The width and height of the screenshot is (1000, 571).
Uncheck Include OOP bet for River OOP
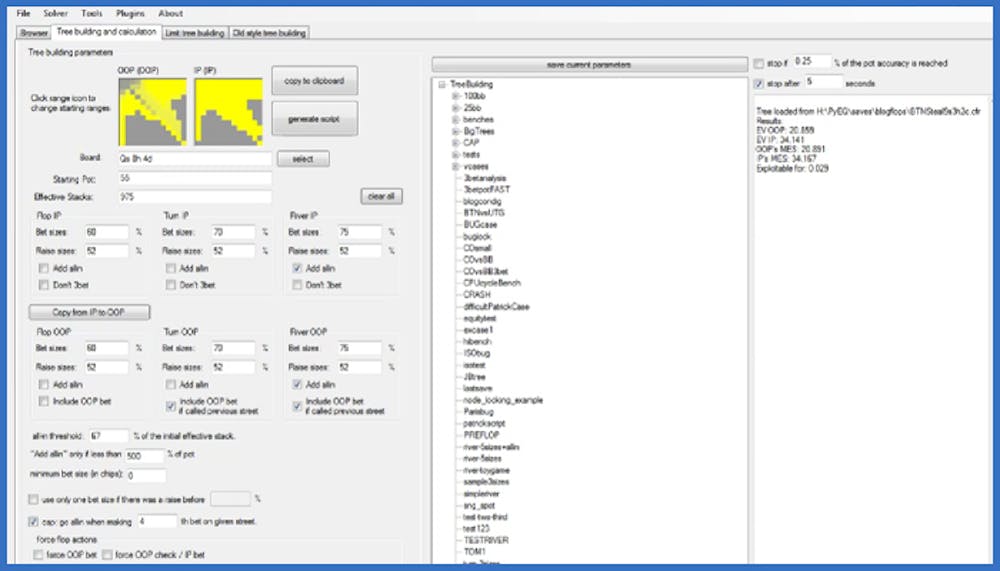[x=297, y=406]
